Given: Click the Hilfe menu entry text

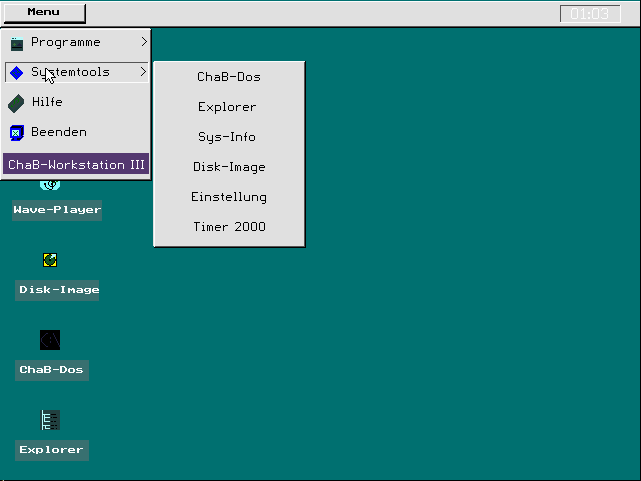Looking at the screenshot, I should (47, 102).
